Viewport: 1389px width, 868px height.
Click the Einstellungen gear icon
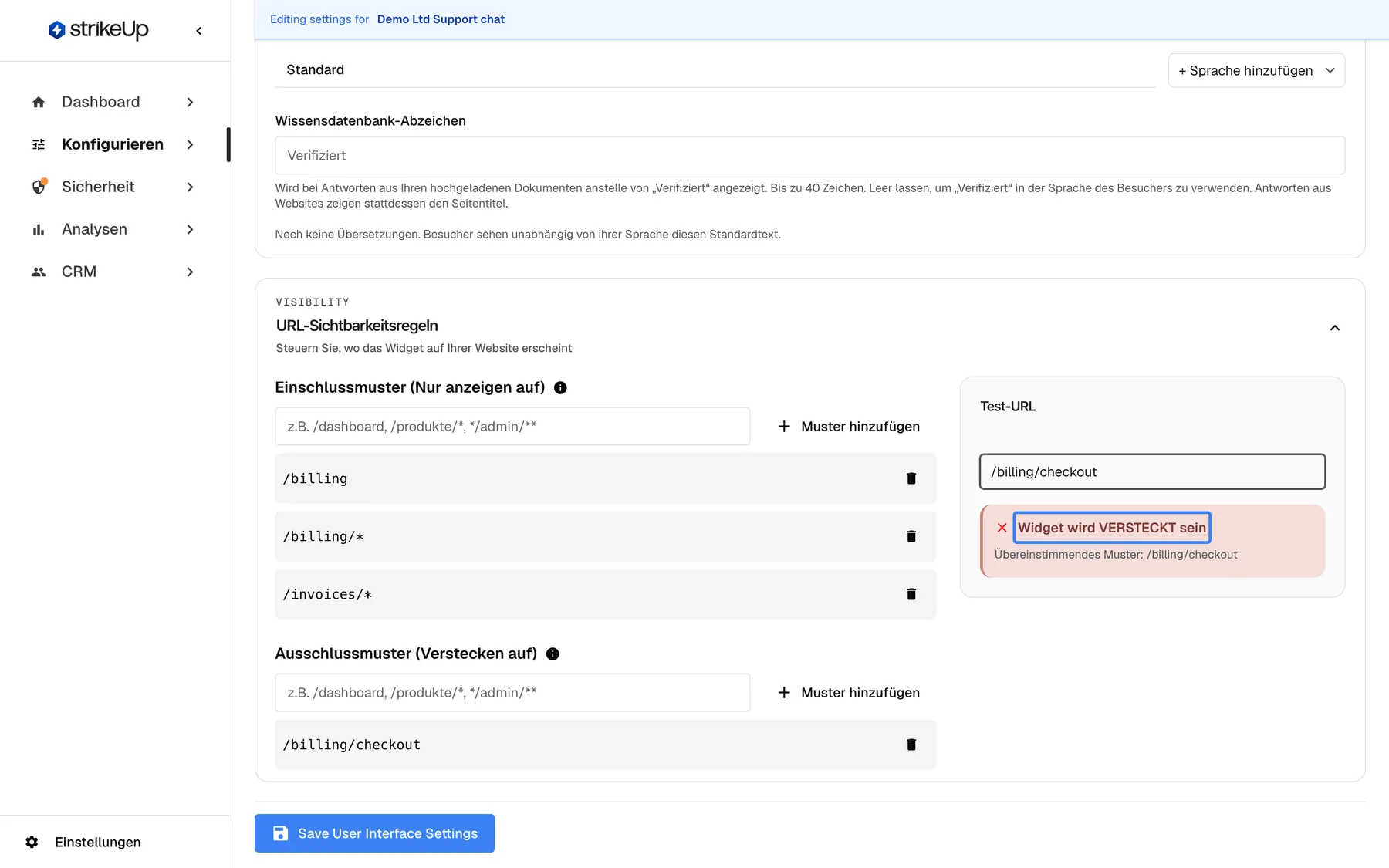tap(32, 842)
